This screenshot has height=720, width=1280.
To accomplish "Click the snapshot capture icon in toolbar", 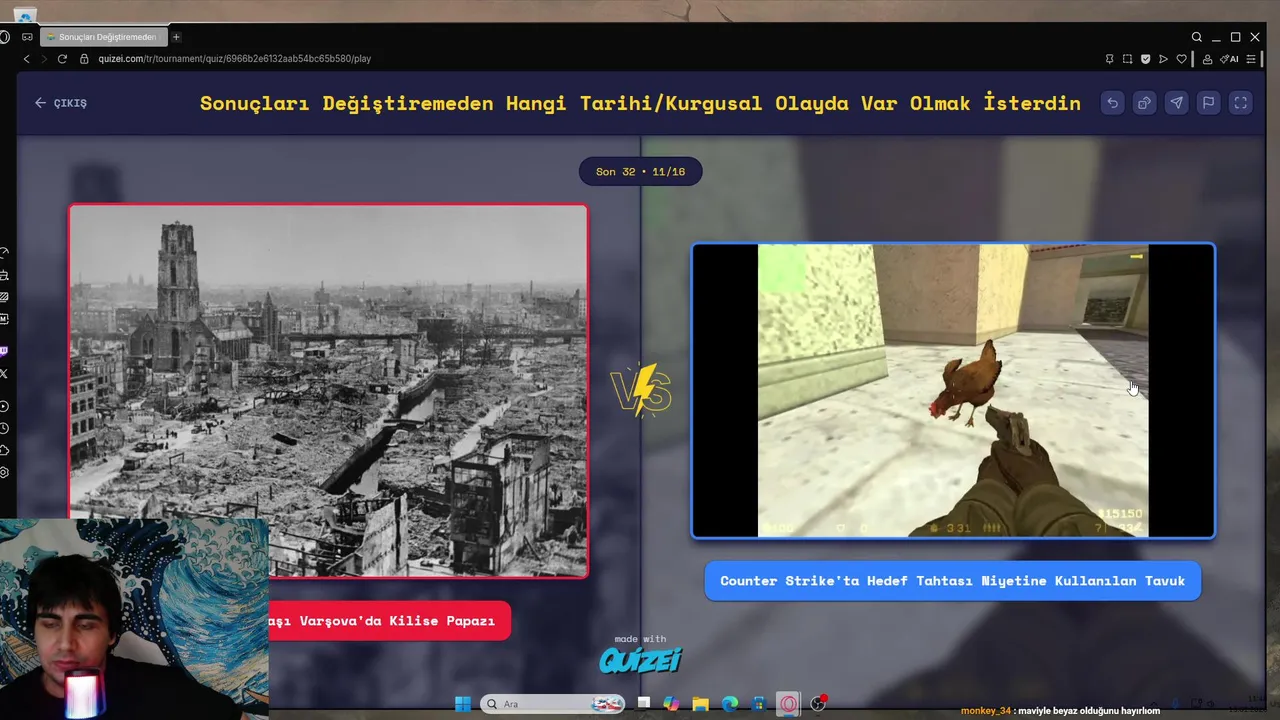I will click(1127, 59).
